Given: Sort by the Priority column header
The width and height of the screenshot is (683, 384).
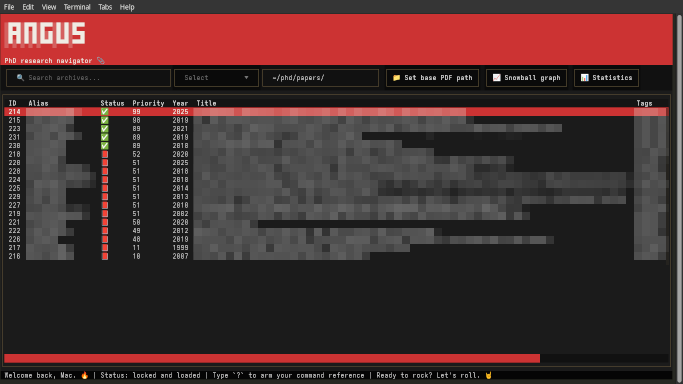Looking at the screenshot, I should pos(148,103).
